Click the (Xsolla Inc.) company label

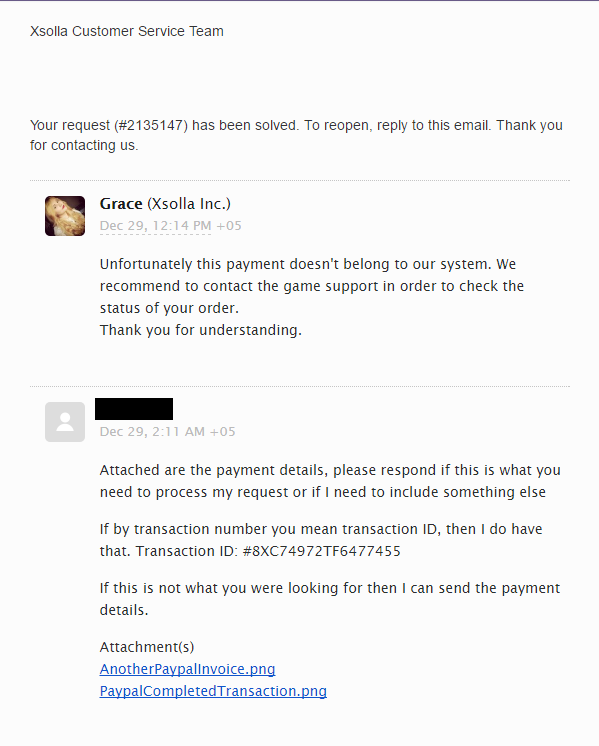pos(189,204)
